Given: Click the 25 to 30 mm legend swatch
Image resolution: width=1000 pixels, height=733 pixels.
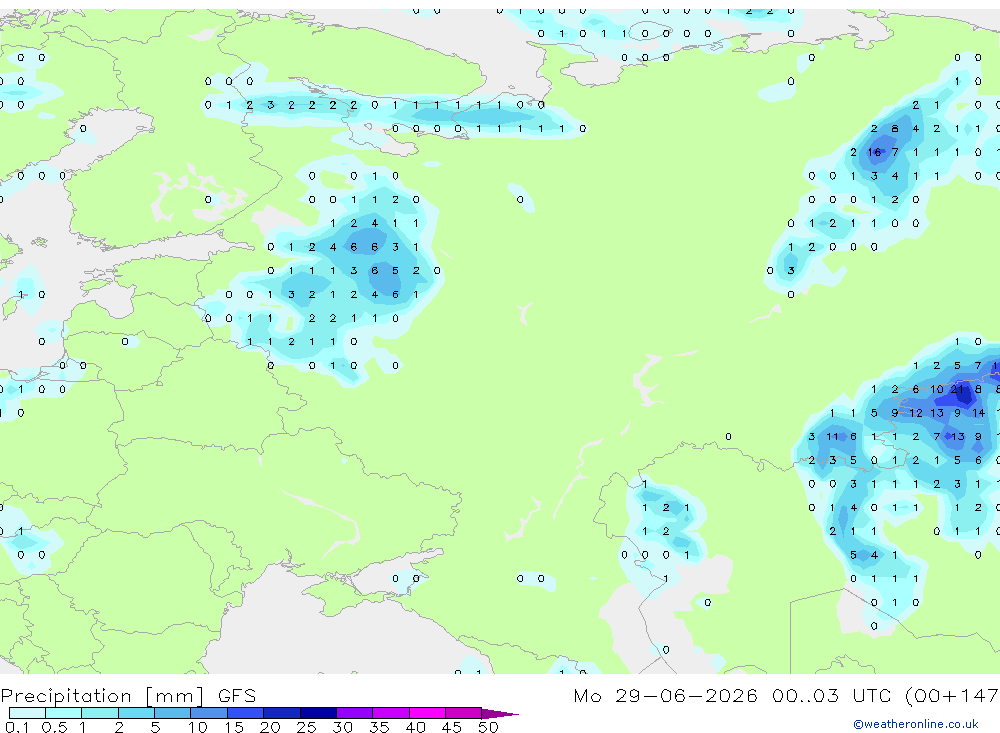Looking at the screenshot, I should (318, 713).
